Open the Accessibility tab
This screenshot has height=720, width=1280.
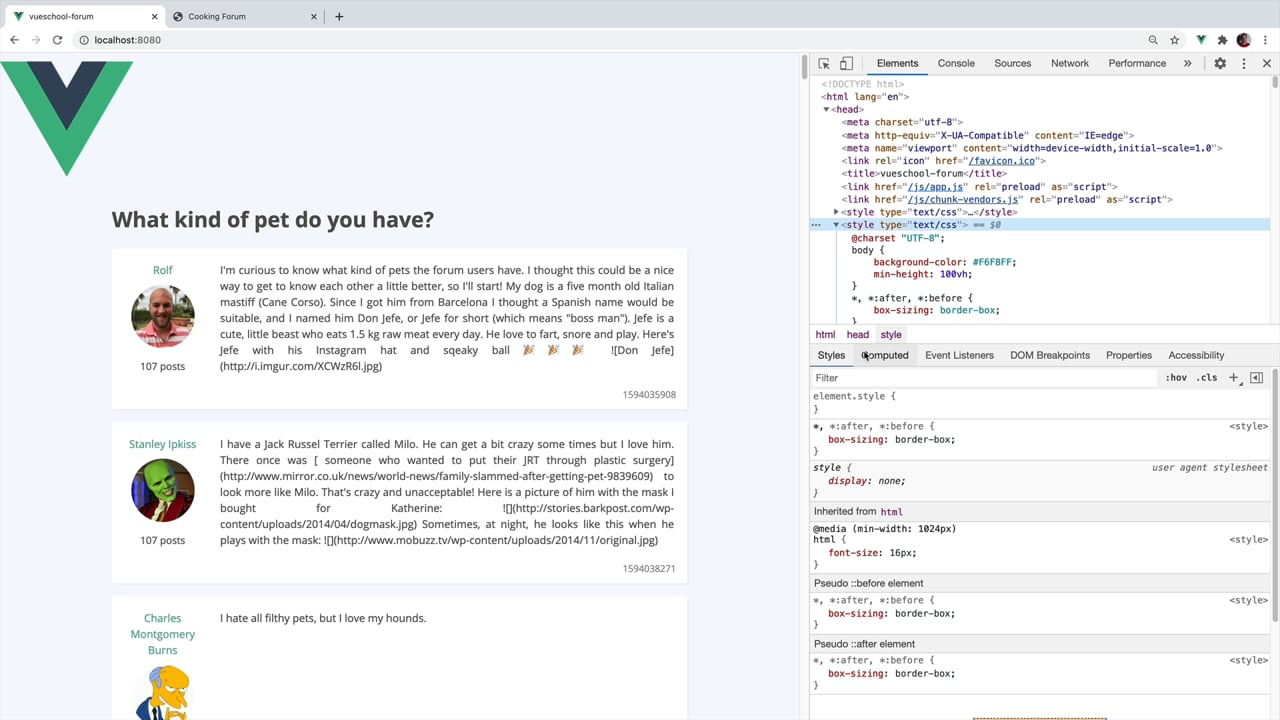tap(1196, 355)
